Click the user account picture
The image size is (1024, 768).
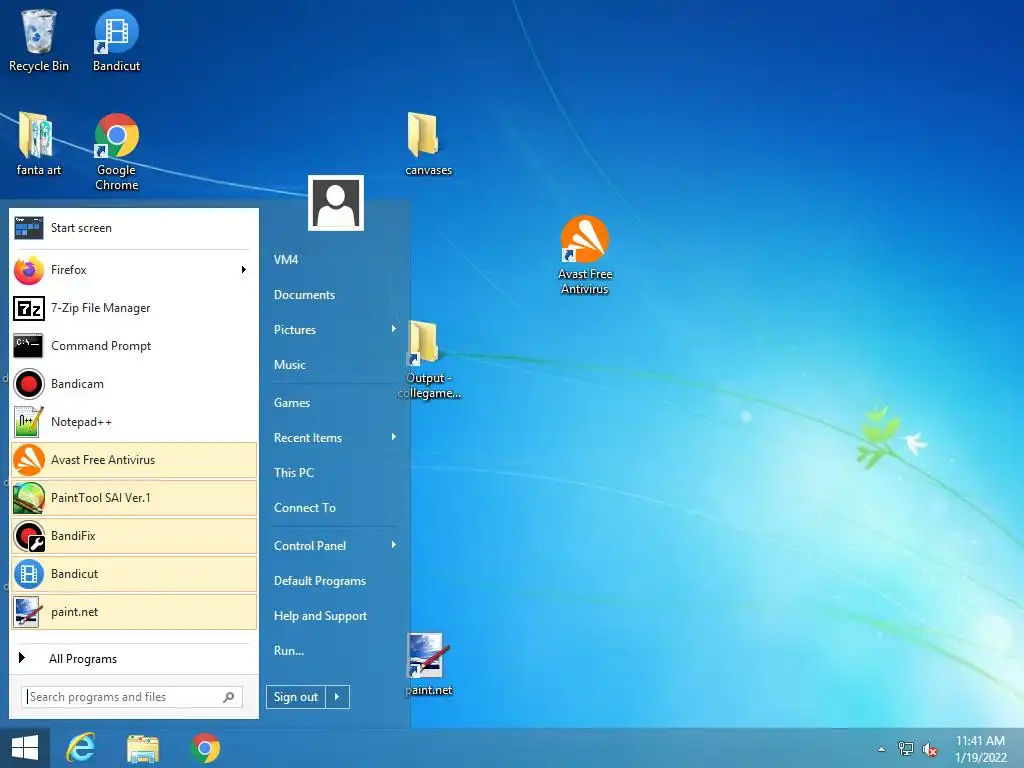(336, 202)
